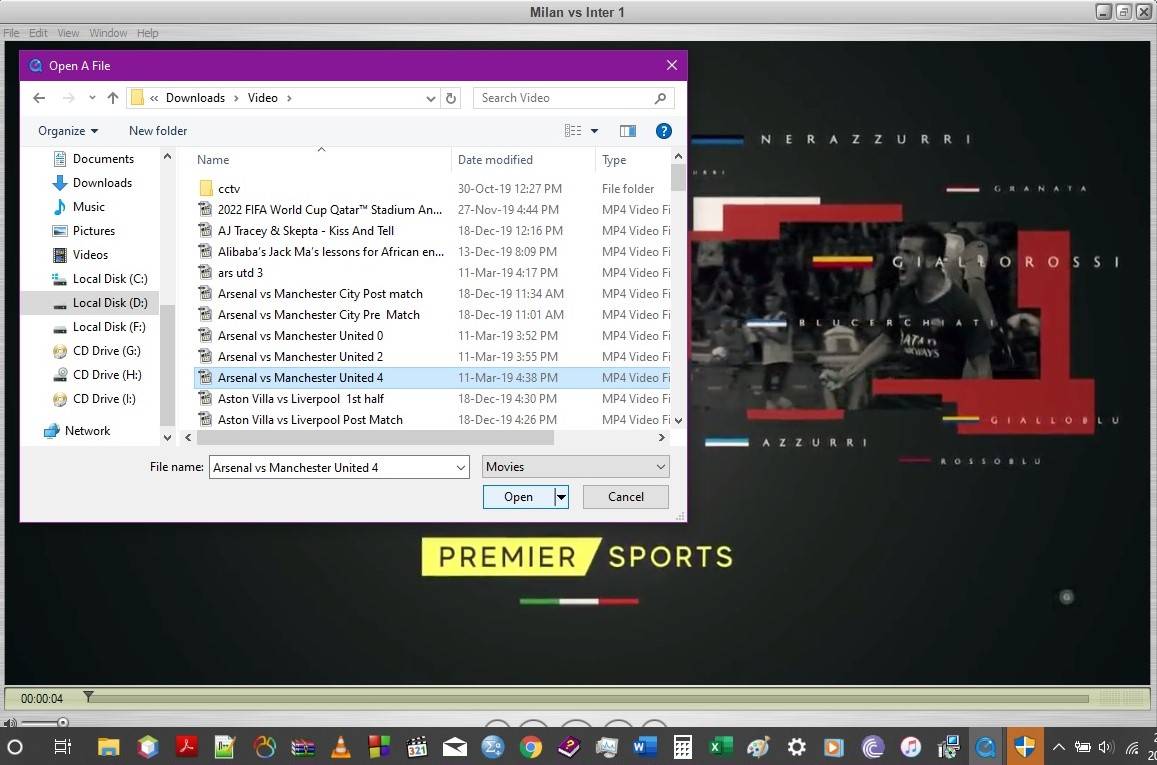Screen dimensions: 1157x765
Task: Open Settings gear on taskbar
Action: coord(796,747)
